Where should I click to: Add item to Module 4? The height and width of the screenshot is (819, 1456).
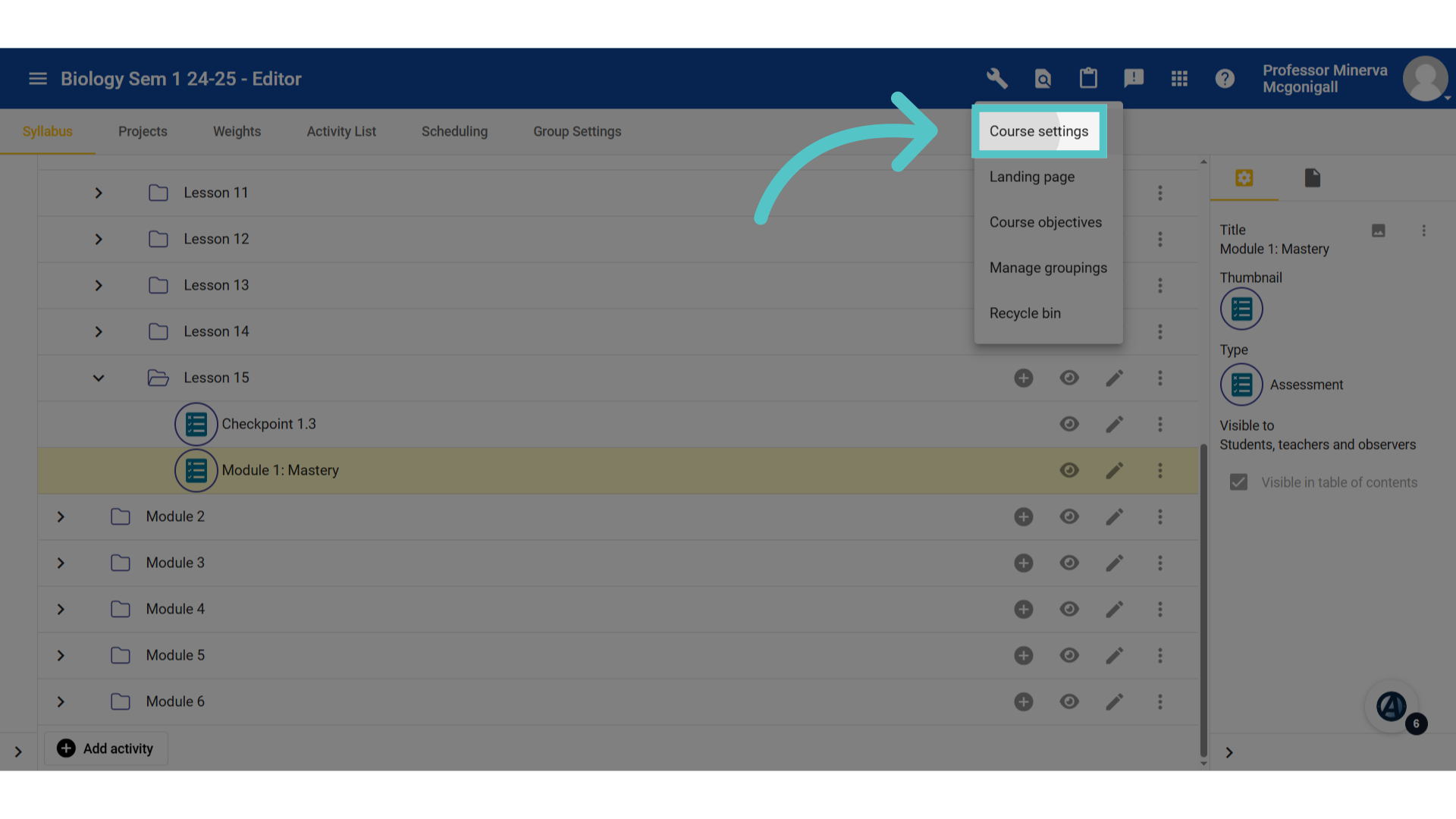[1024, 609]
